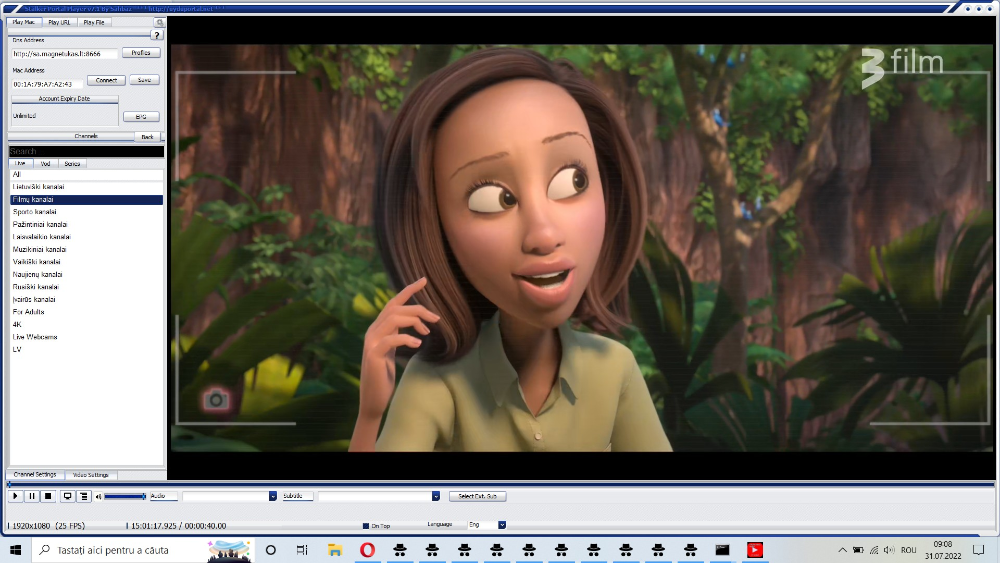The height and width of the screenshot is (563, 1000).
Task: Open the notifications center icon
Action: pyautogui.click(x=979, y=550)
